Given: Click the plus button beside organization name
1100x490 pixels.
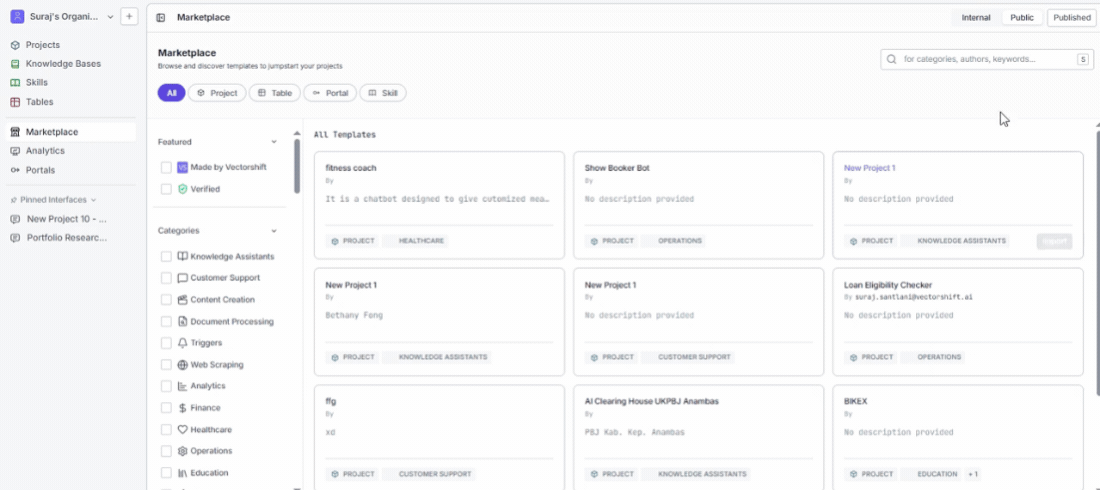Looking at the screenshot, I should (x=129, y=17).
